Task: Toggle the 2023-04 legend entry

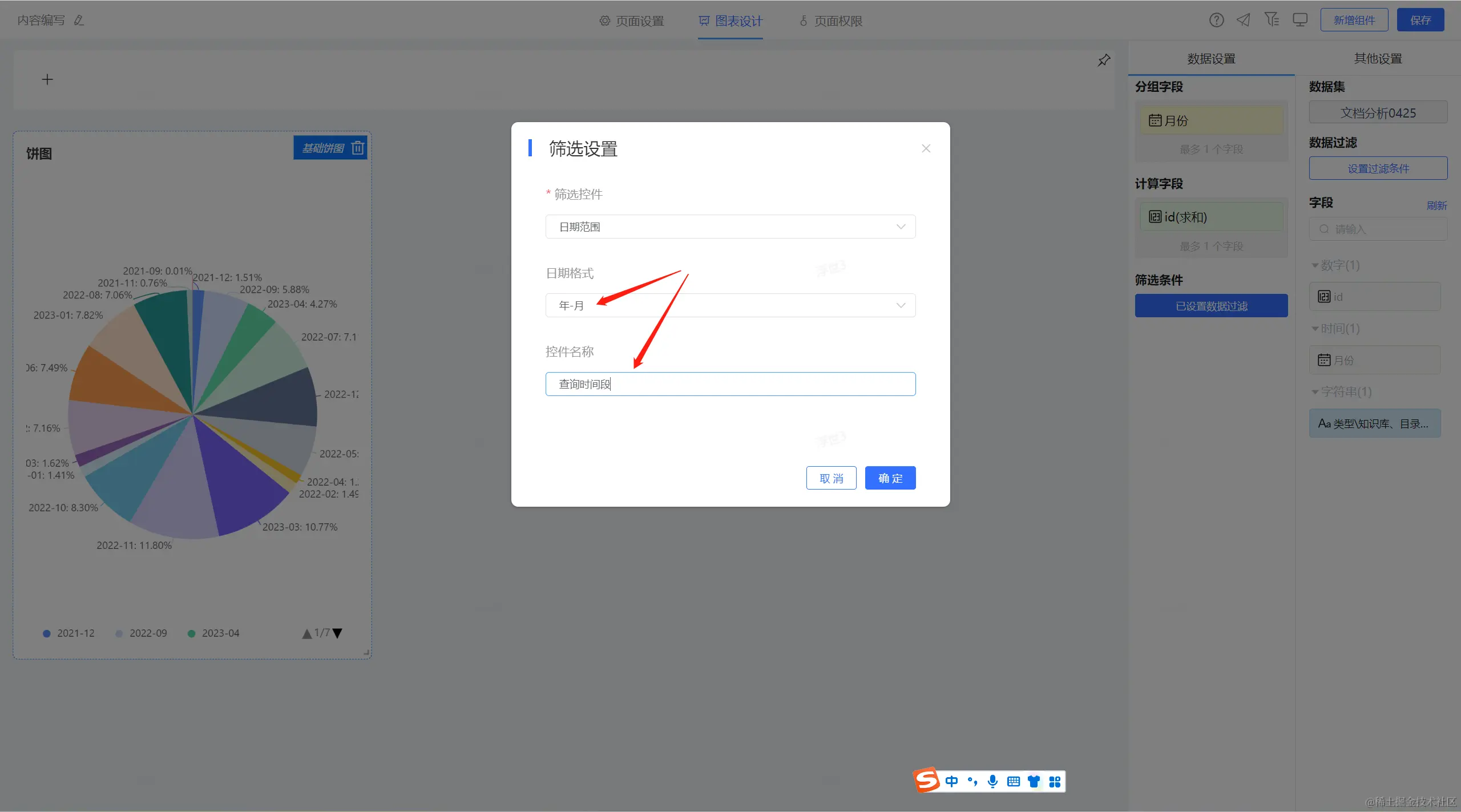Action: (213, 633)
